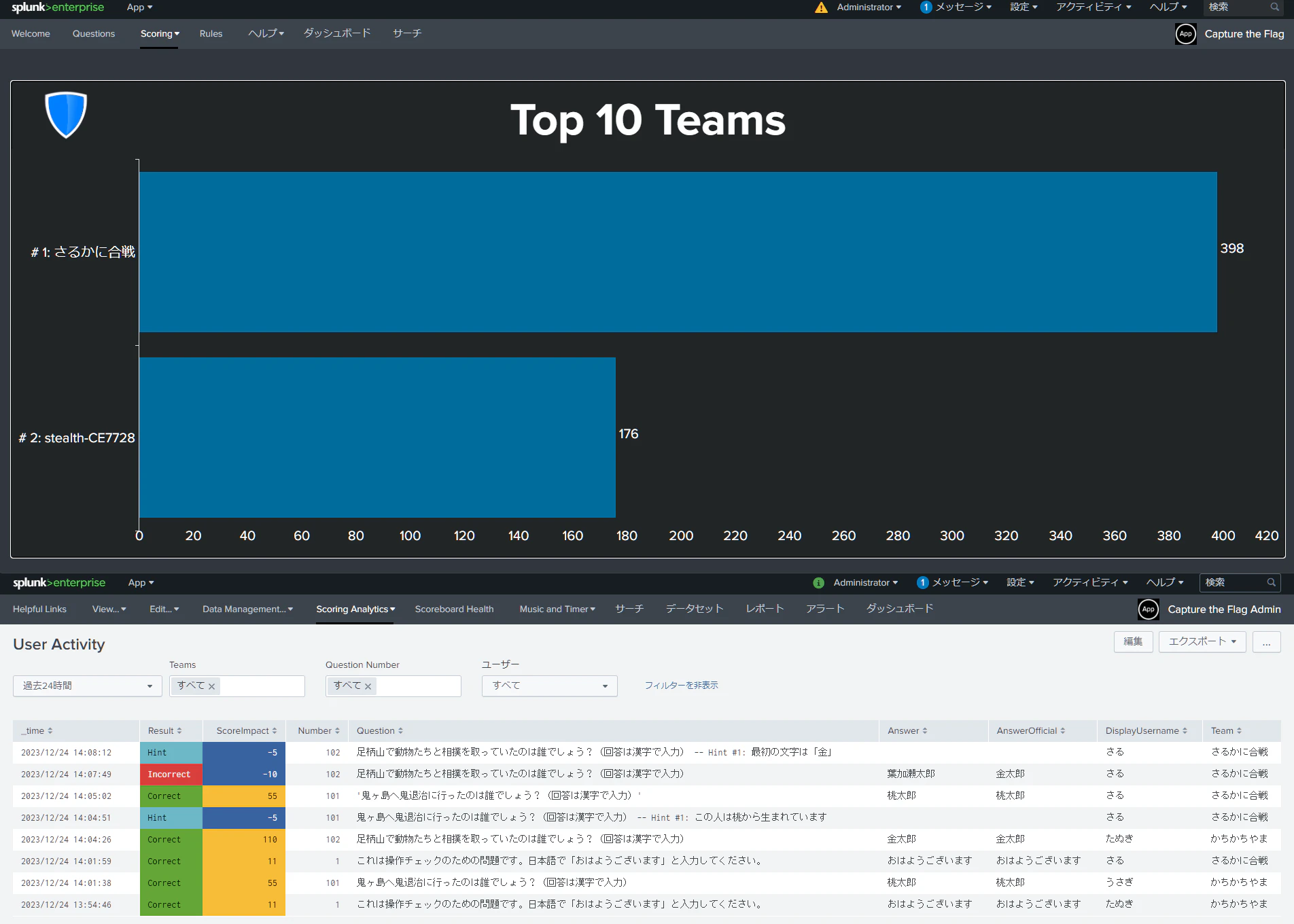Viewport: 1294px width, 924px height.
Task: Remove the すべて tag in Question Number filter
Action: tap(368, 686)
